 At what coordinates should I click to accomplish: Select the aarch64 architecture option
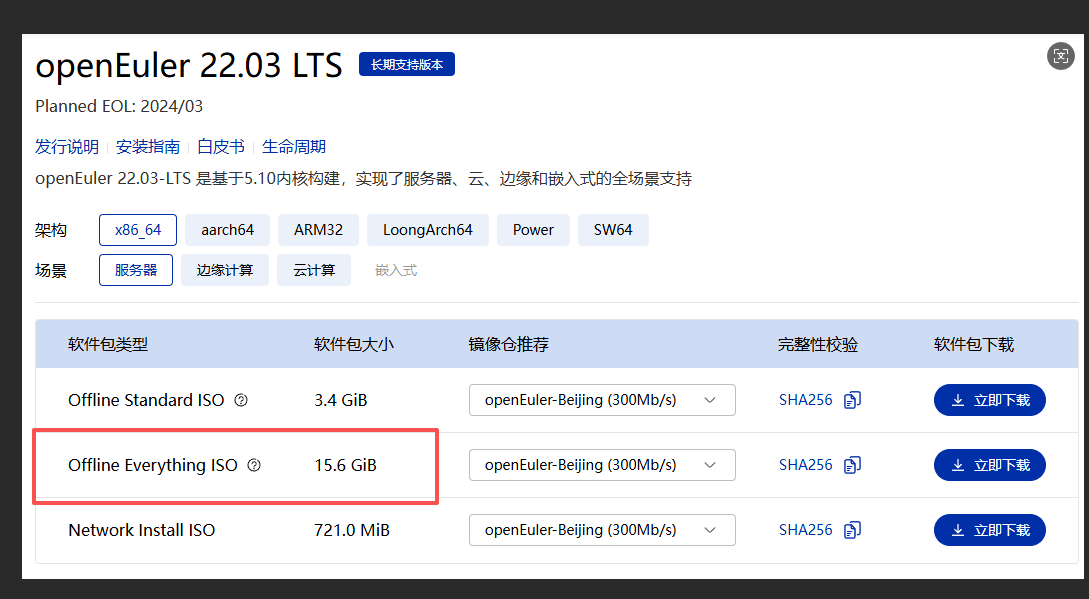(227, 230)
